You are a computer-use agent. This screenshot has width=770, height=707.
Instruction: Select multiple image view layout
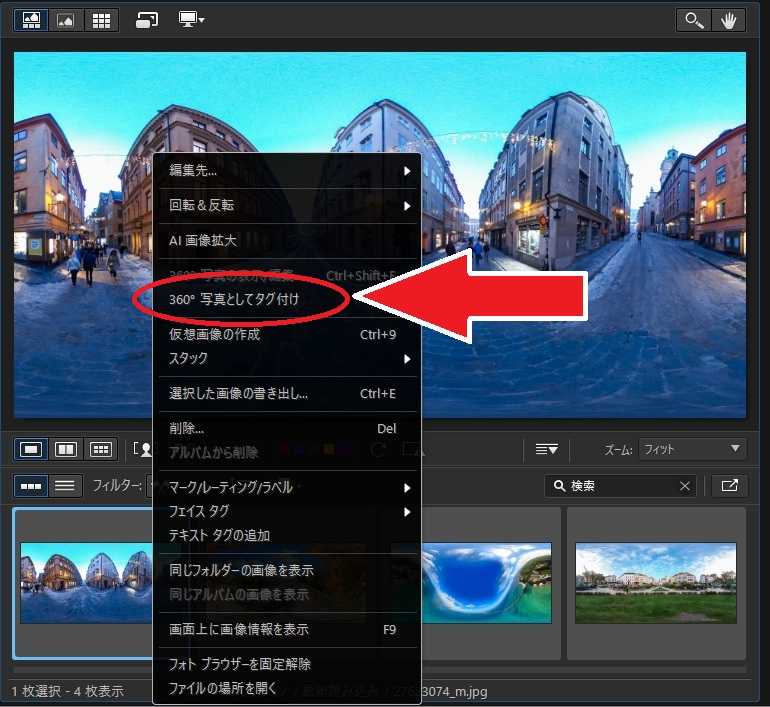101,449
